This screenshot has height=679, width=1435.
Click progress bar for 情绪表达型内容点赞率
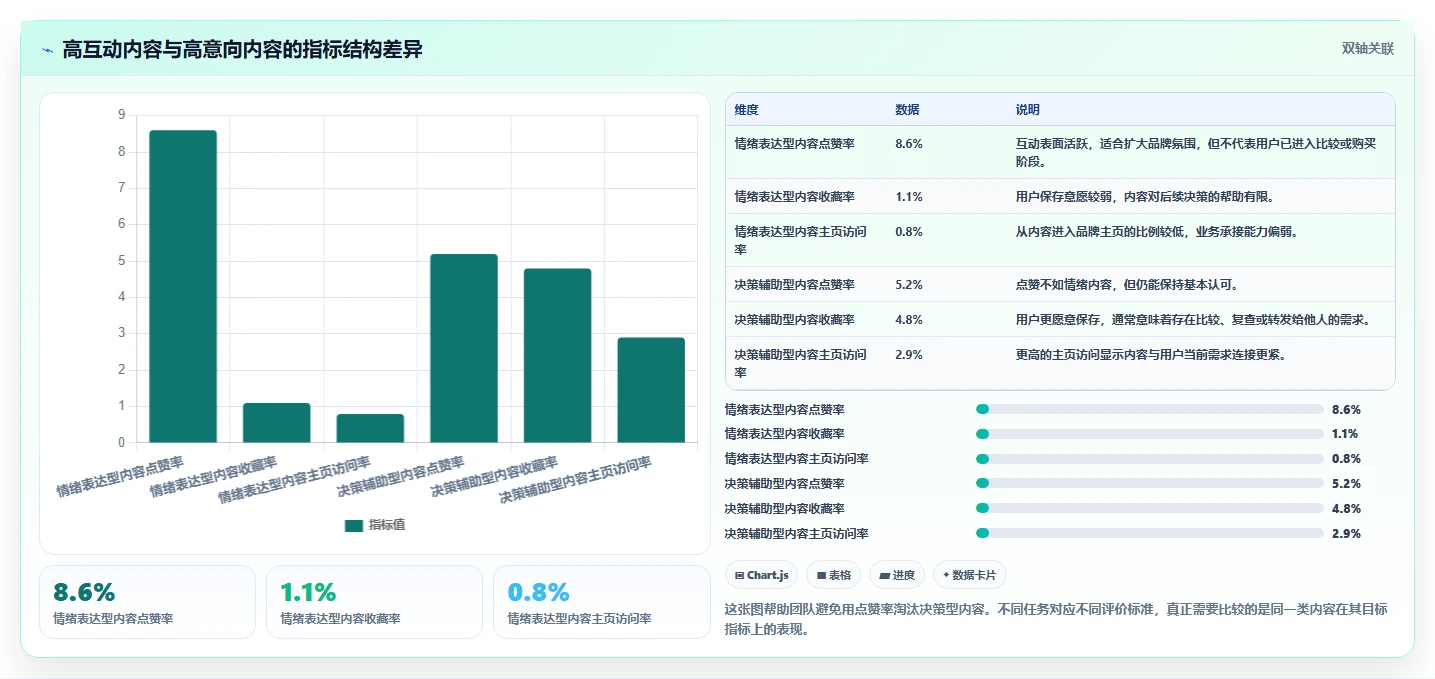tap(1150, 409)
